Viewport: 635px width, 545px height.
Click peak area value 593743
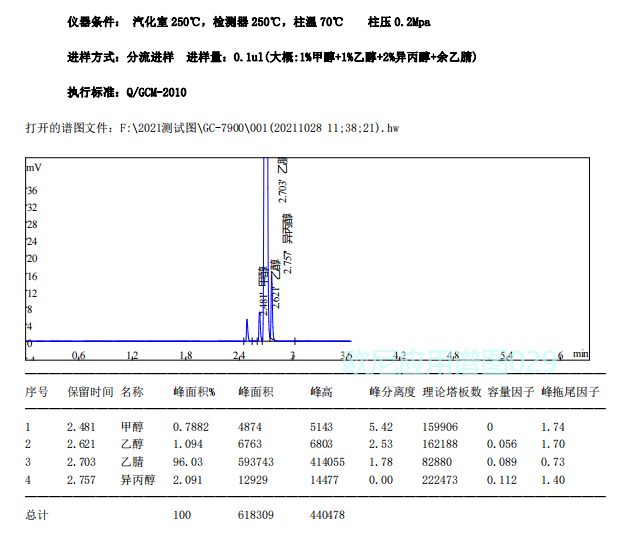click(256, 462)
